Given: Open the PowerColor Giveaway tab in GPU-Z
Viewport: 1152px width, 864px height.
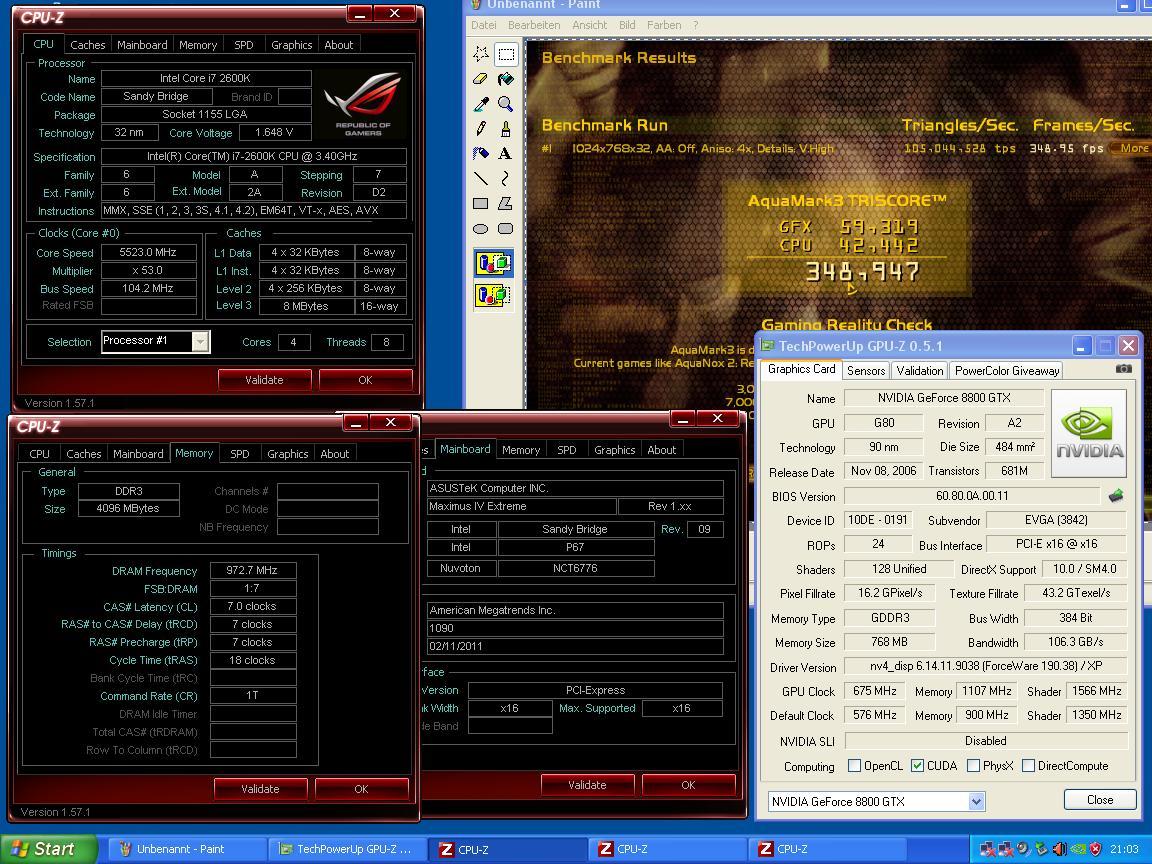Looking at the screenshot, I should tap(1007, 370).
